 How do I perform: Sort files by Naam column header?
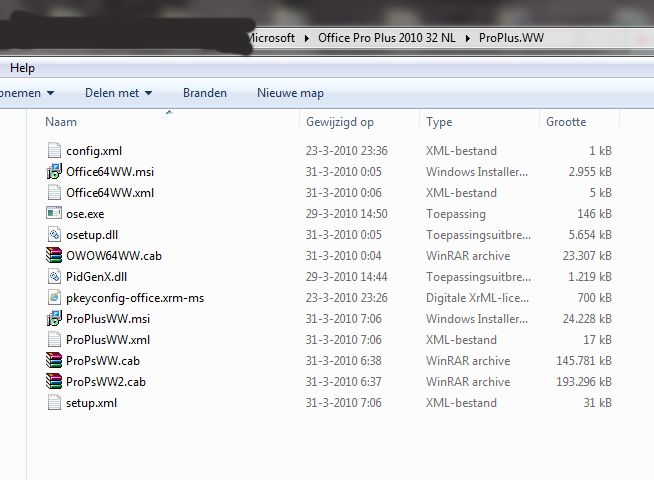(62, 122)
